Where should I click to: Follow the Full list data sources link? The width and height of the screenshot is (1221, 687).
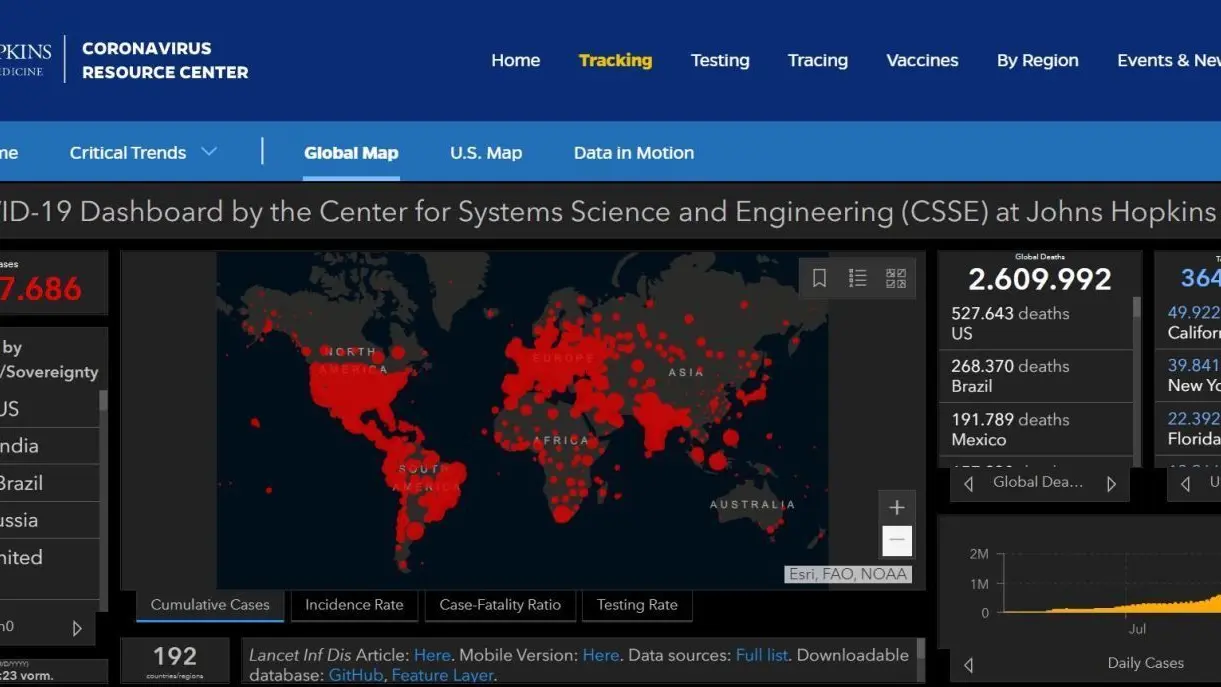pos(762,655)
